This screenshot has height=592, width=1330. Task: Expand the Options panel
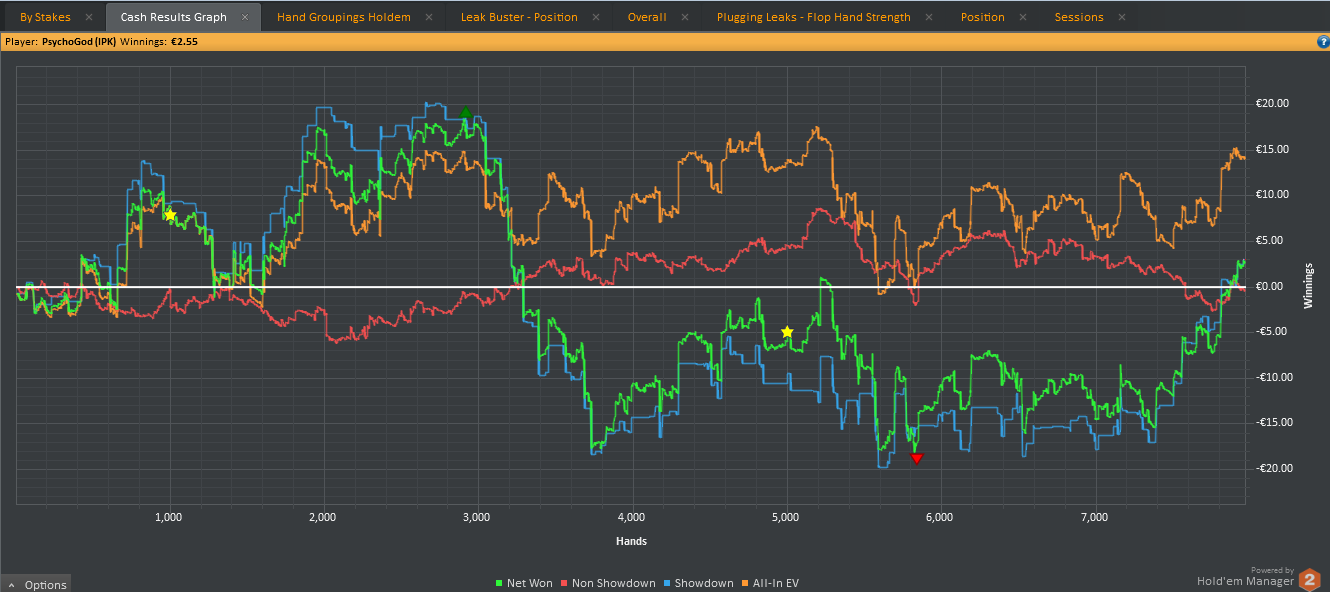coord(37,584)
